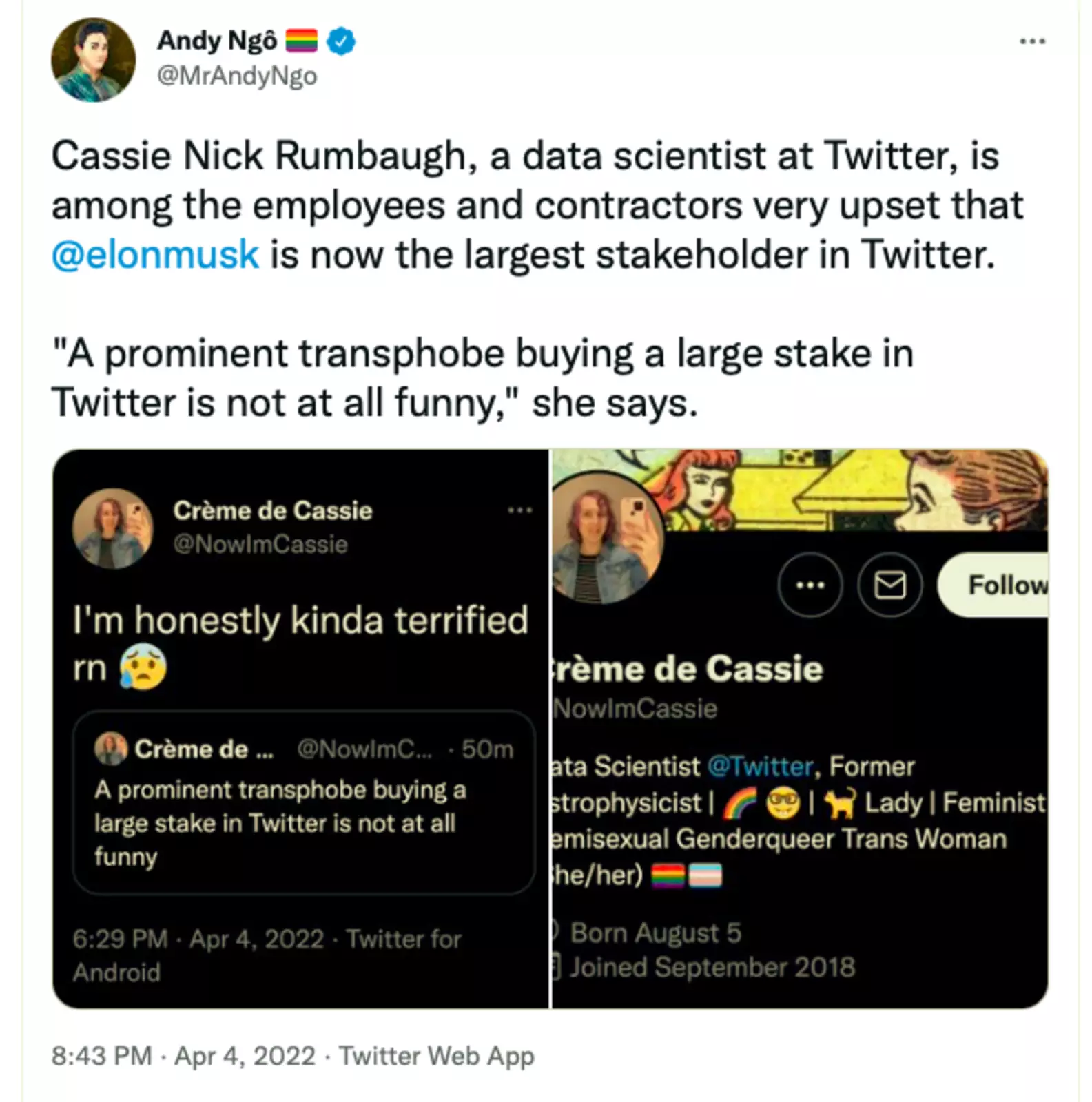Open the @elonmusk mention link
This screenshot has height=1102, width=1092.
[156, 255]
